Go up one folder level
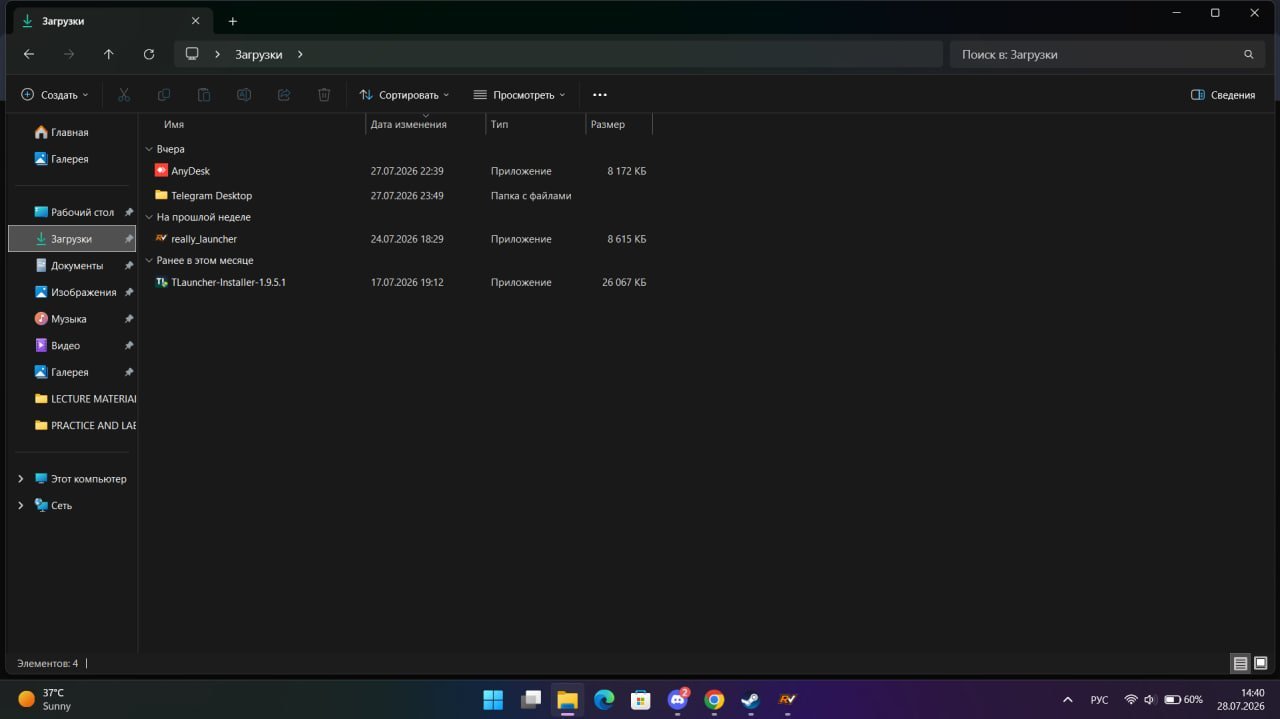Screen dimensions: 1280x719 click(109, 54)
